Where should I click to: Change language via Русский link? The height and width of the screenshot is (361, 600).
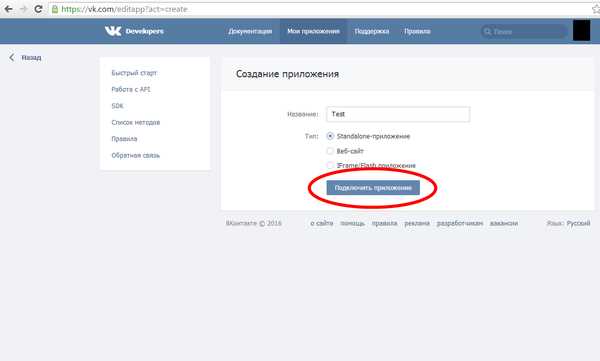point(579,223)
